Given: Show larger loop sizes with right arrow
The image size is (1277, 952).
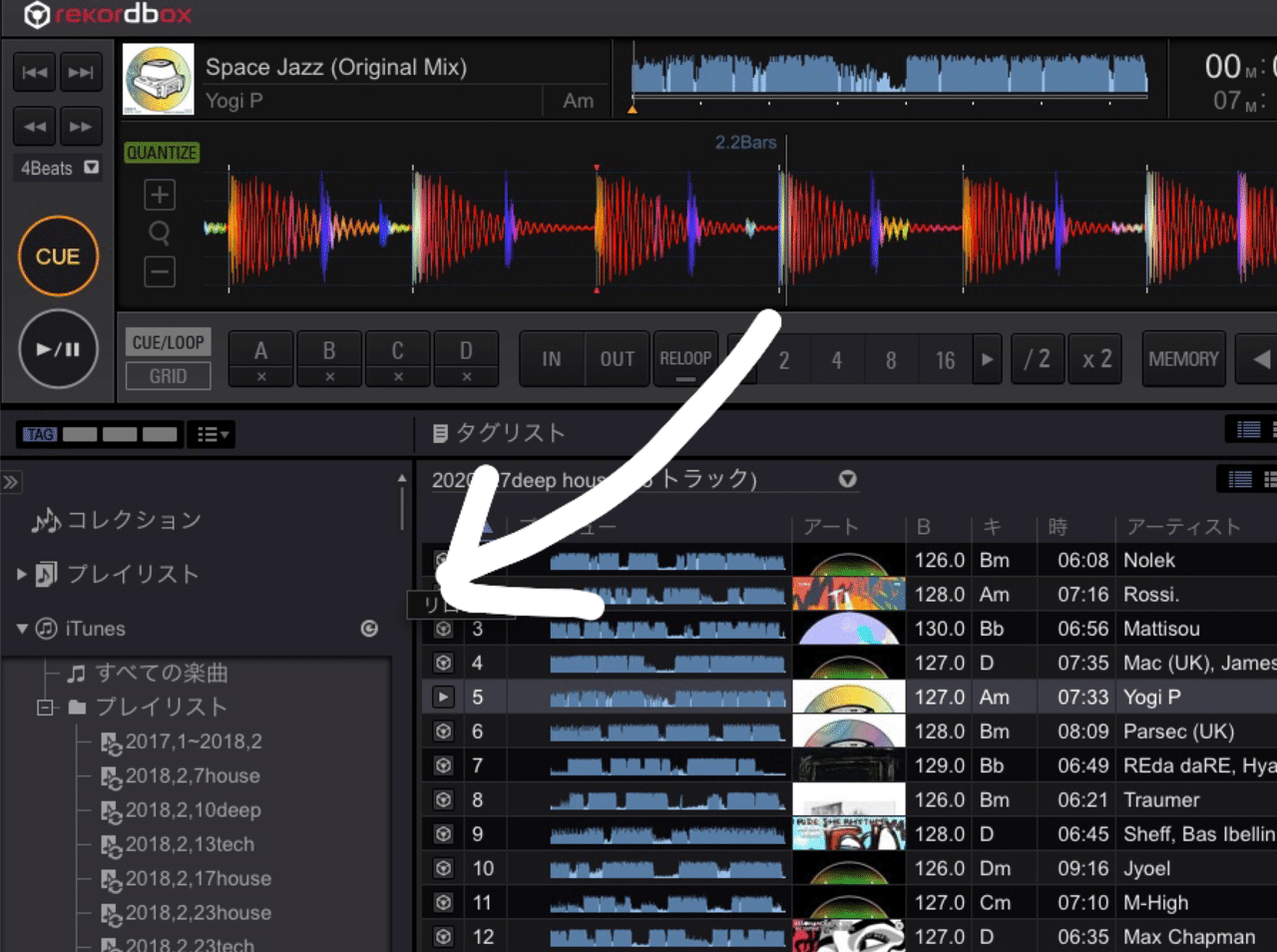Looking at the screenshot, I should point(987,360).
